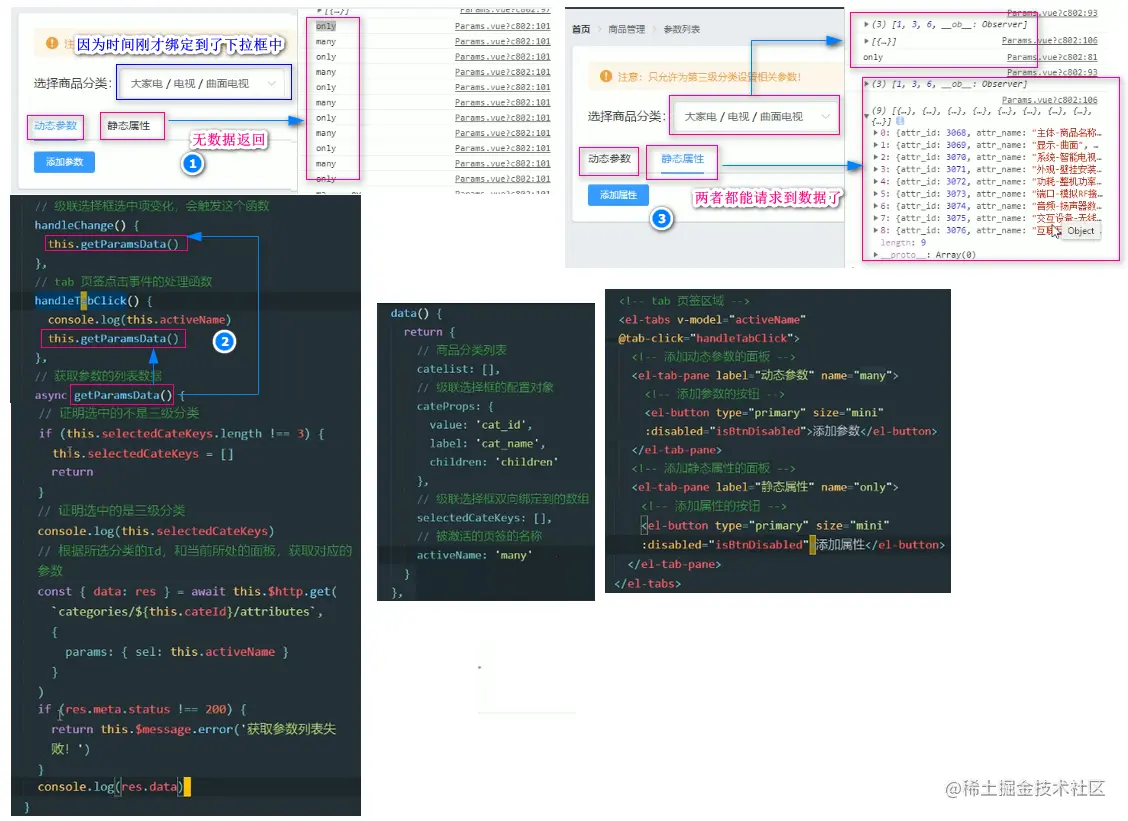Viewport: 1128px width, 821px height.
Task: Click console.log(res.data) code line
Action: (111, 787)
